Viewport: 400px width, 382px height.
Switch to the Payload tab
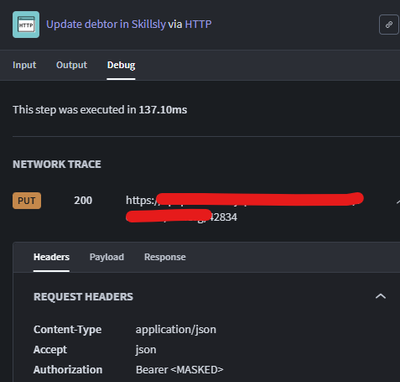tap(107, 257)
